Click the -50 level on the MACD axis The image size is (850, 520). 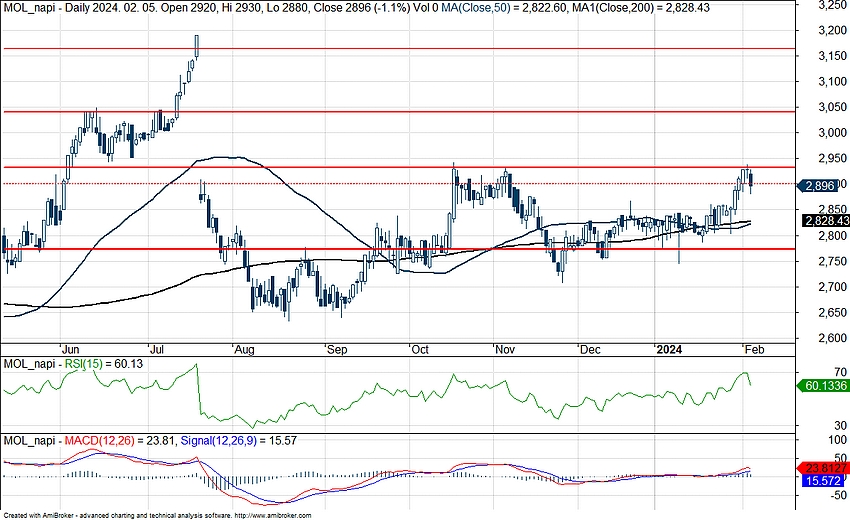(x=838, y=495)
